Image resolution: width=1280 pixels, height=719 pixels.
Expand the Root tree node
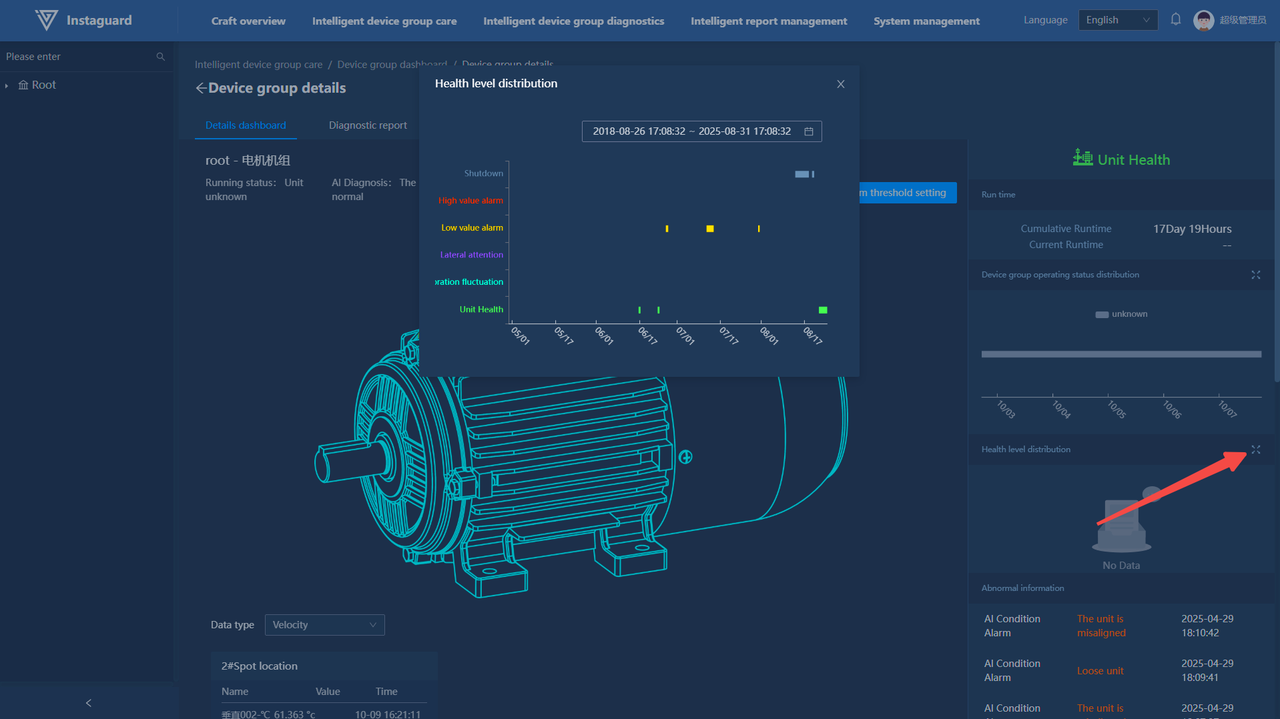point(7,86)
